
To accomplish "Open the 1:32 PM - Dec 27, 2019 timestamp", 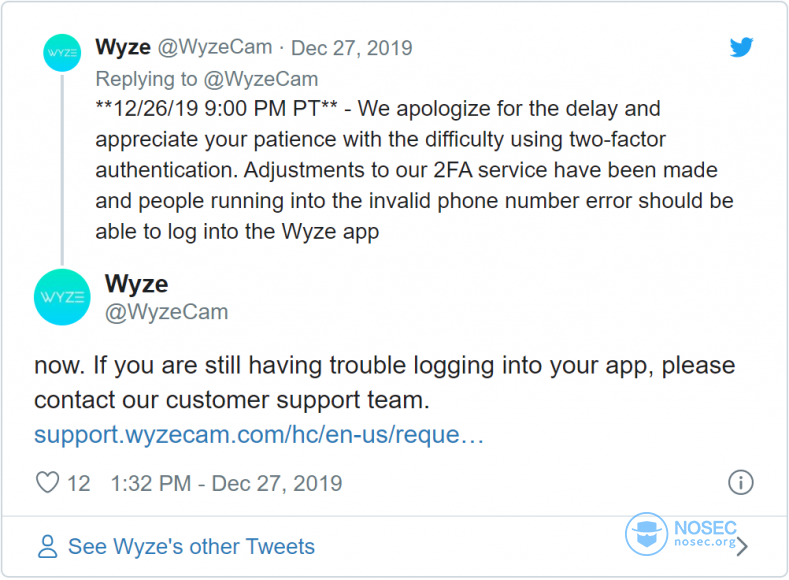I will pyautogui.click(x=226, y=483).
